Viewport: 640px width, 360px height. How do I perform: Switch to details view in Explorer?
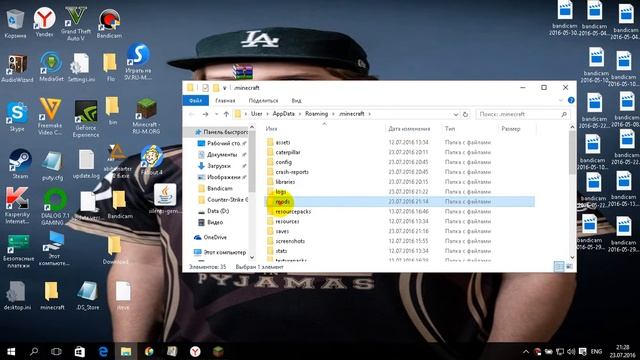click(x=559, y=267)
